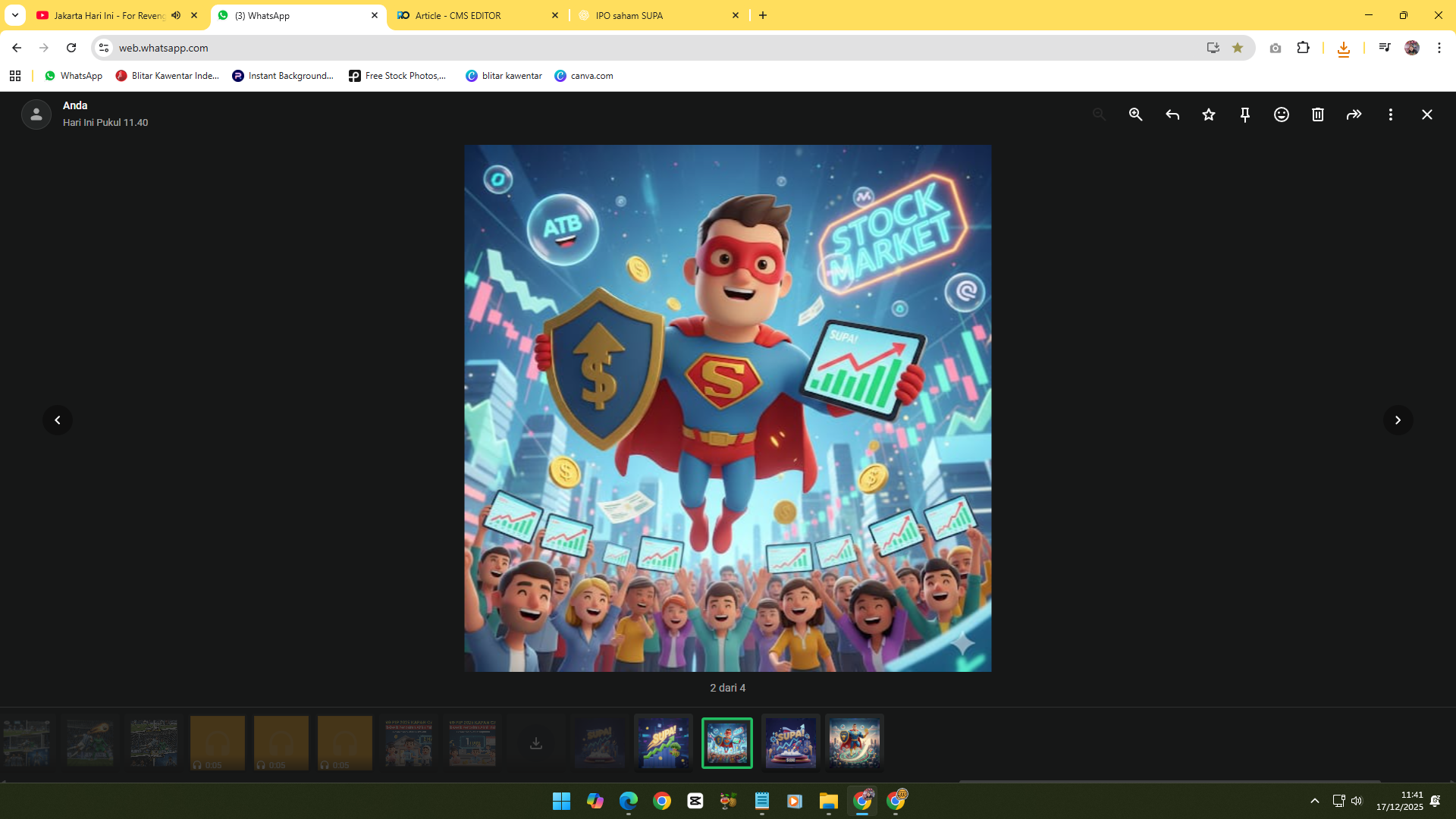Toggle the bookmark star for this page
The height and width of the screenshot is (819, 1456).
click(x=1238, y=48)
